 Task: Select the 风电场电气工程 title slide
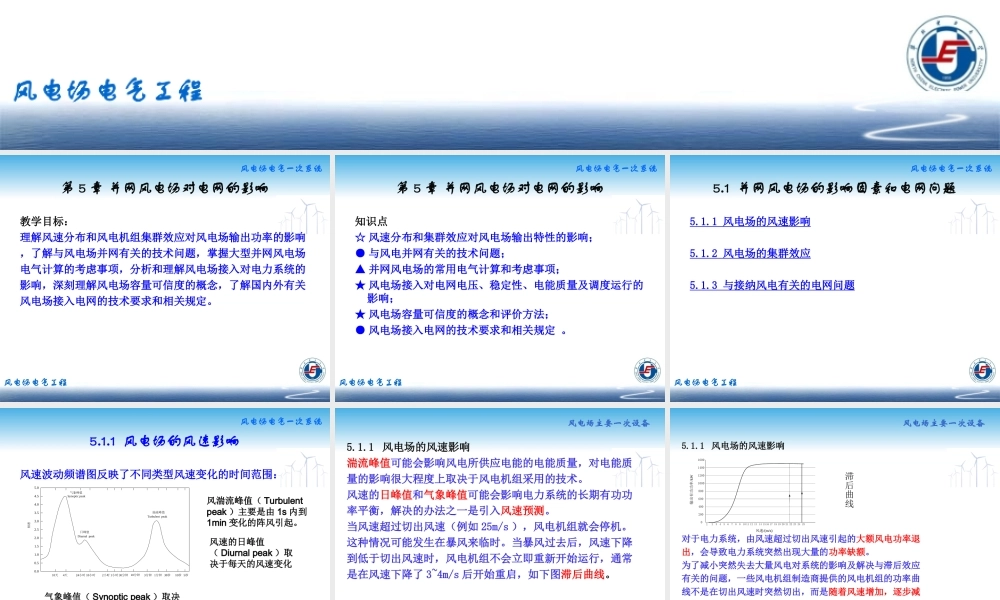click(x=500, y=78)
